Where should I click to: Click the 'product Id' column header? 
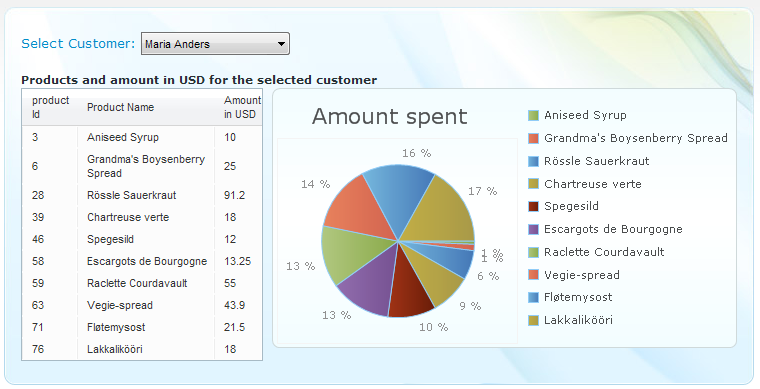click(x=50, y=107)
